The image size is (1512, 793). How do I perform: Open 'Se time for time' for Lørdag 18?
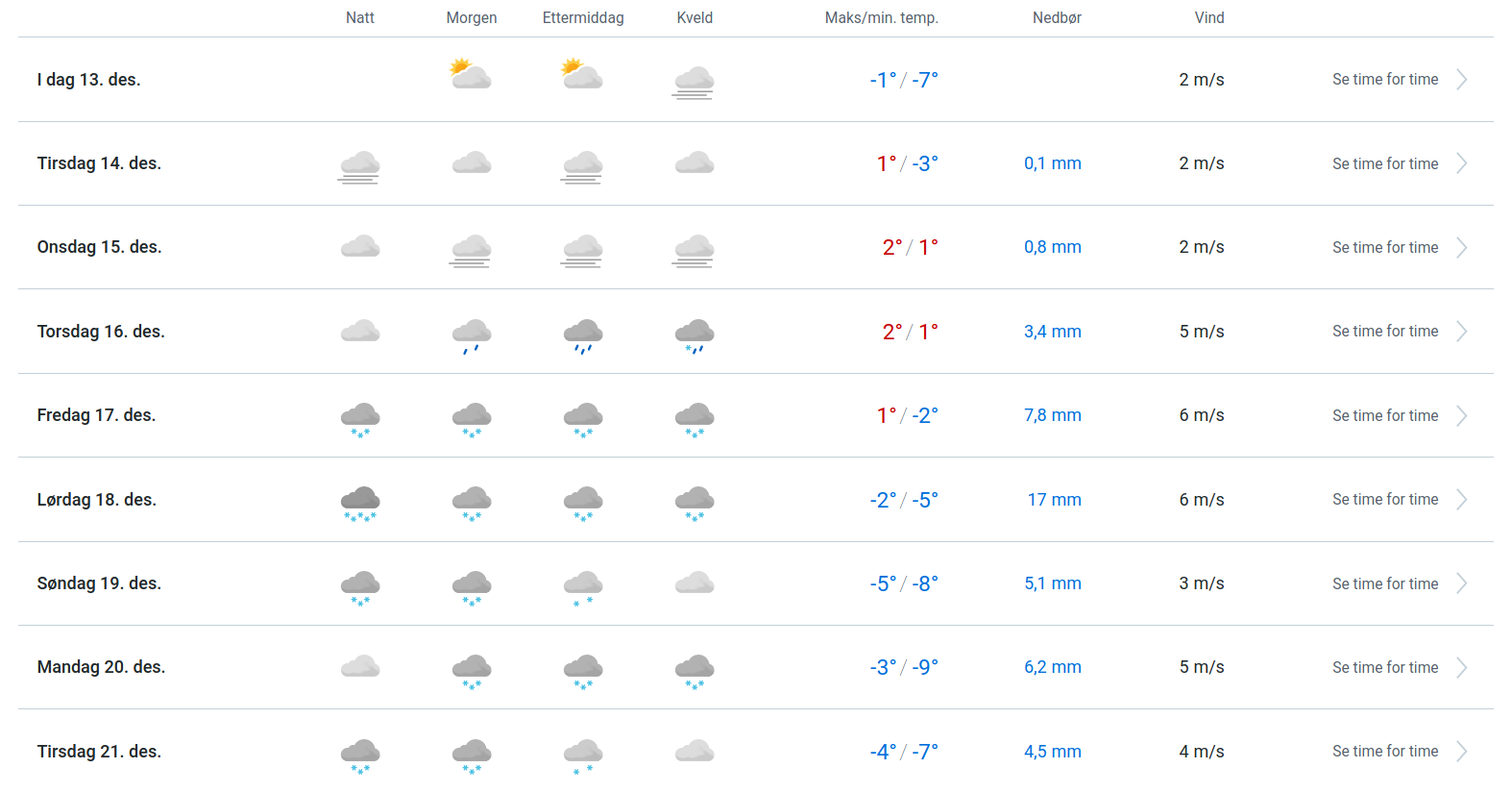tap(1384, 500)
